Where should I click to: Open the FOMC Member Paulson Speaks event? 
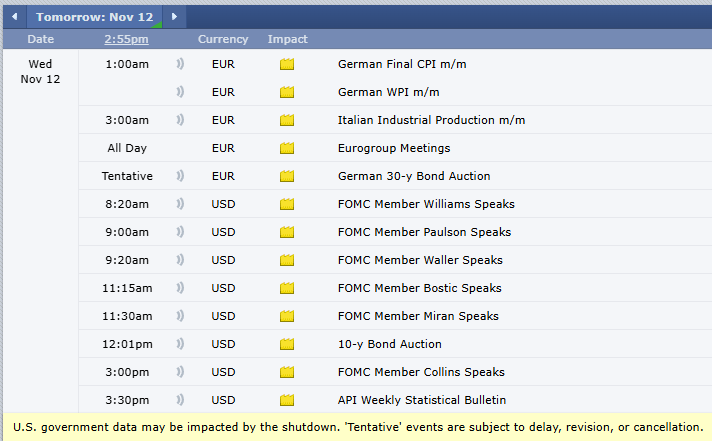click(x=424, y=232)
